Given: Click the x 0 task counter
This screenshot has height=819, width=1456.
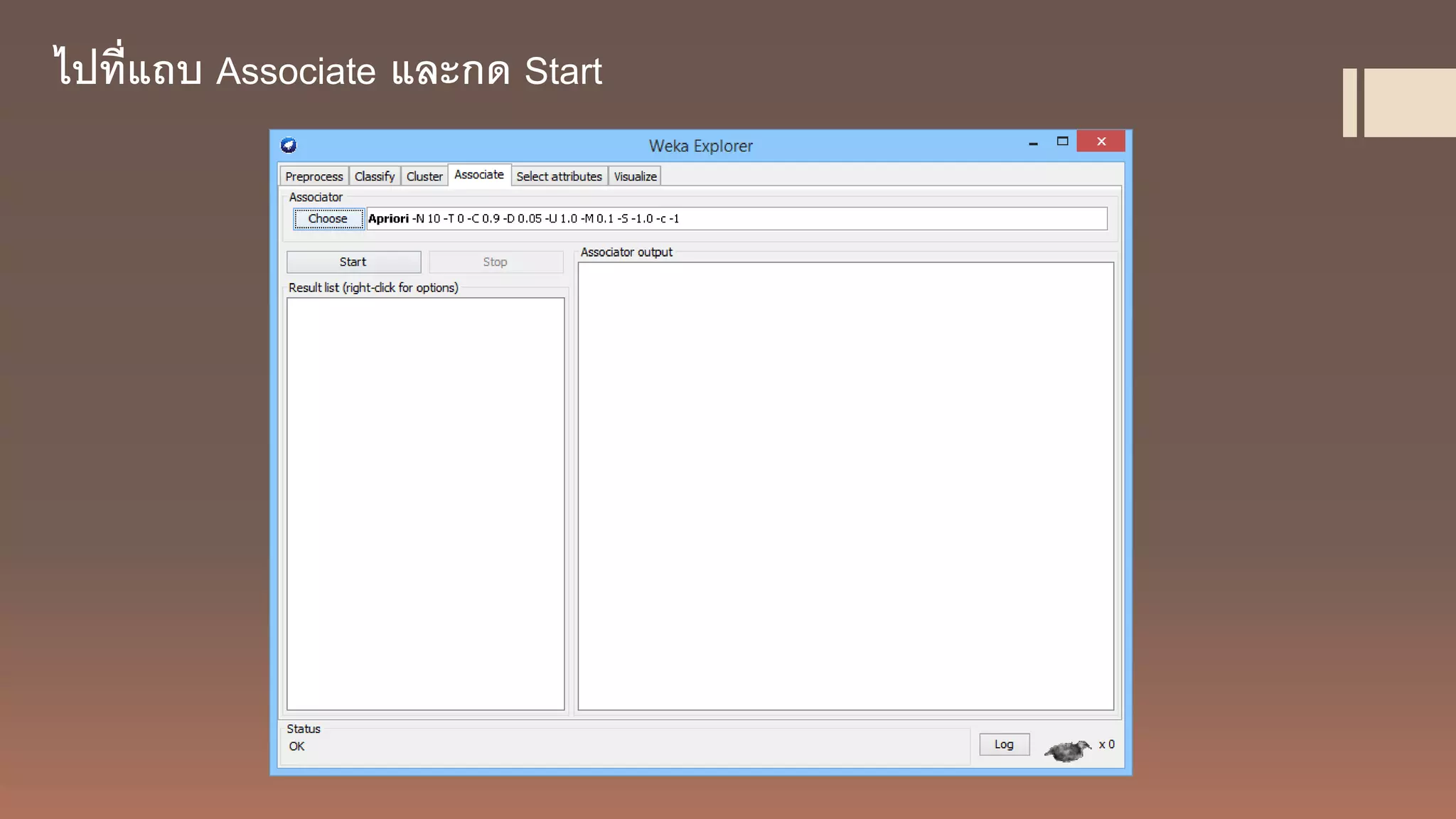Looking at the screenshot, I should click(1106, 744).
